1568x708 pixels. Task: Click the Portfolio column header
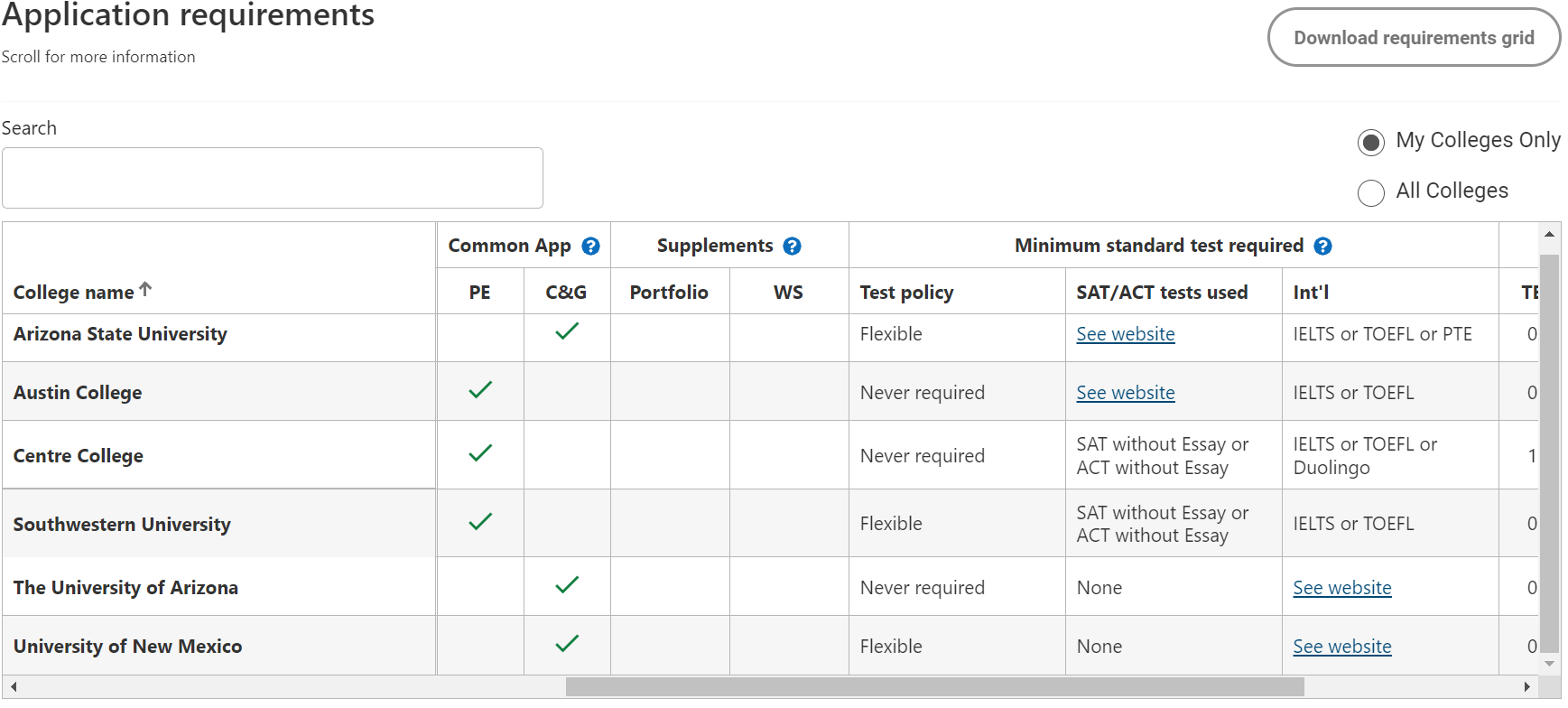(x=669, y=293)
